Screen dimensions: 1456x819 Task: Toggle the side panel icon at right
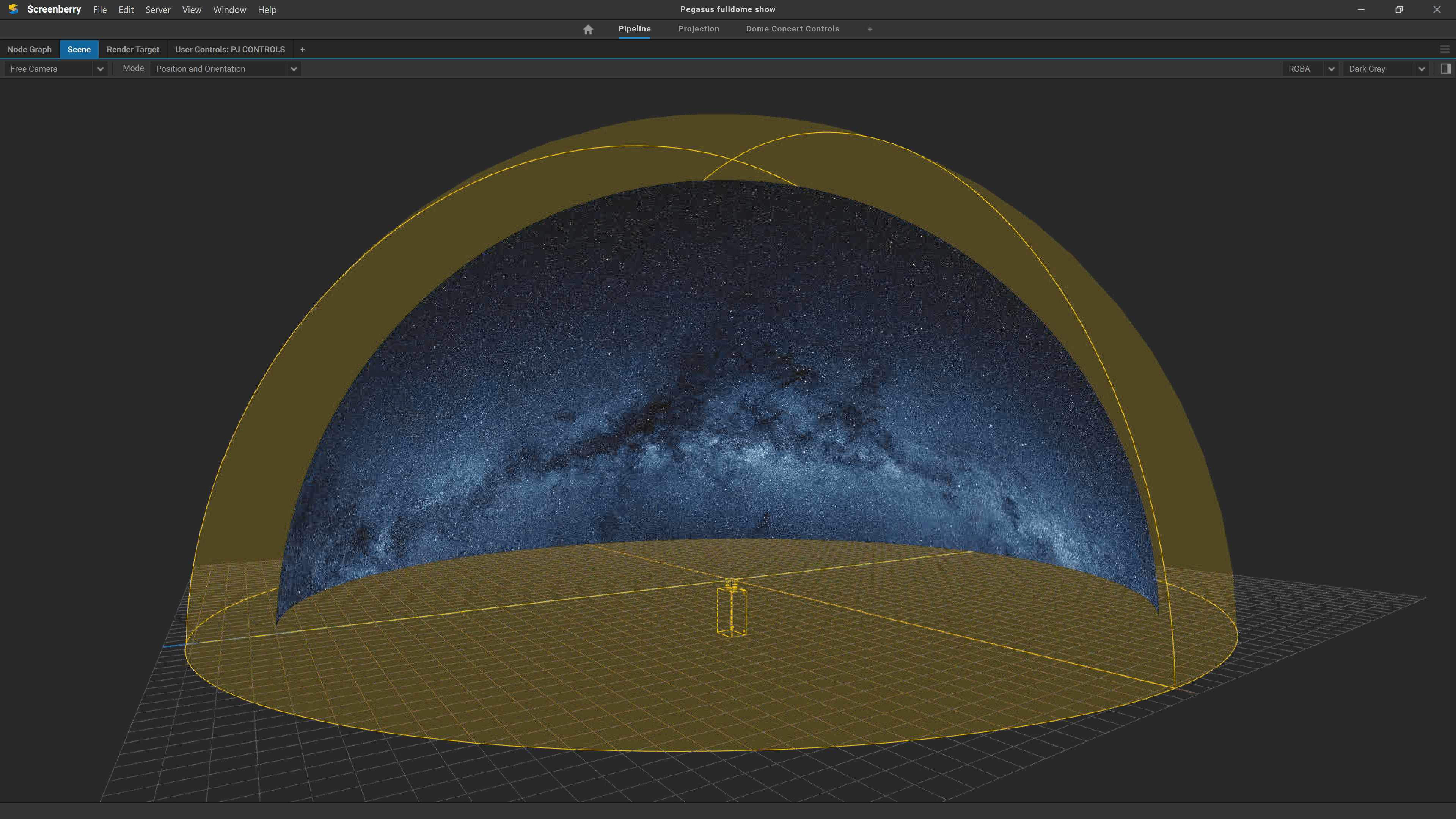point(1445,69)
